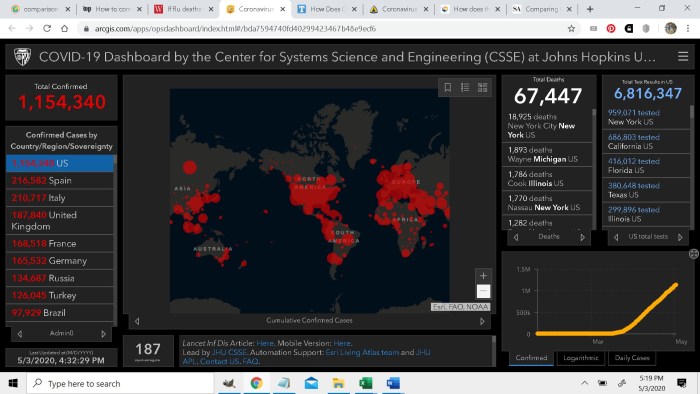Show next map after Cumulative Confirmed Cases
Viewport: 700px width, 394px height.
coord(482,321)
